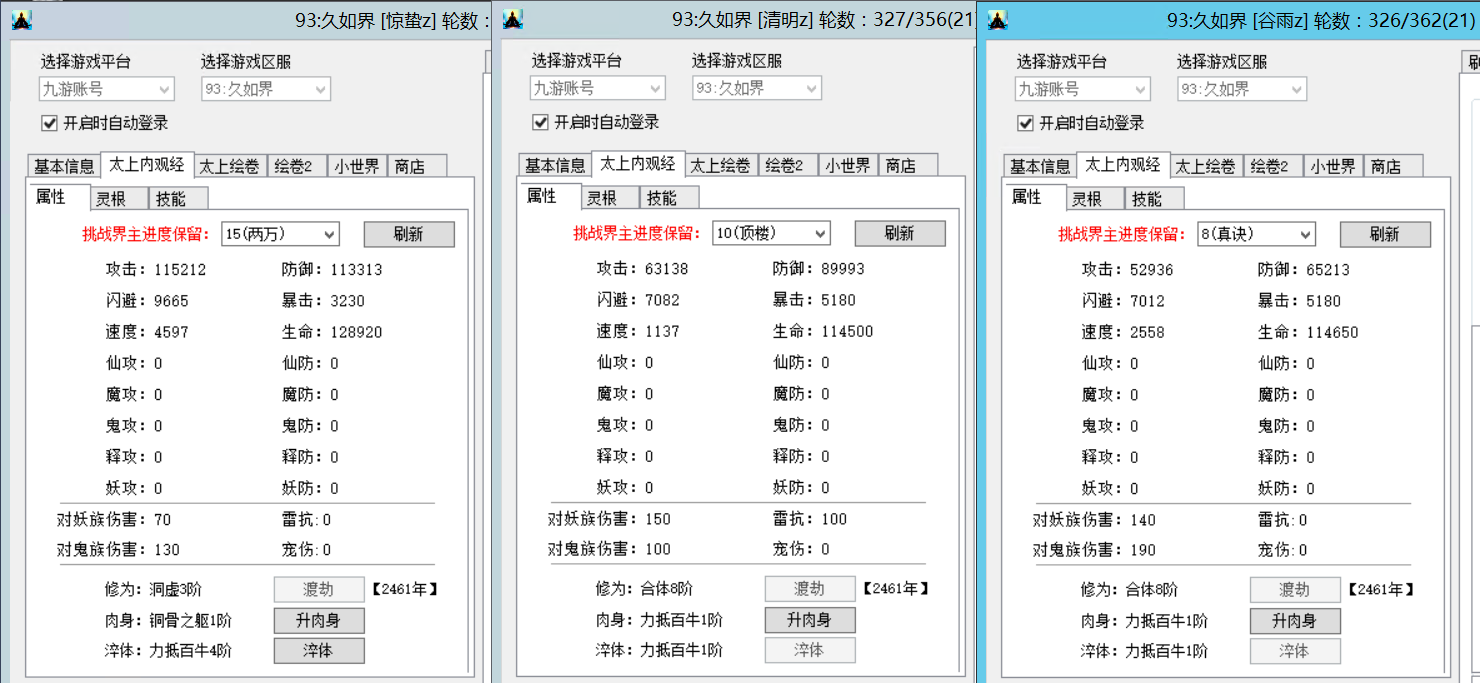
Task: Open 九游账号 platform dropdown in 谷雨z window
Action: (x=1083, y=89)
